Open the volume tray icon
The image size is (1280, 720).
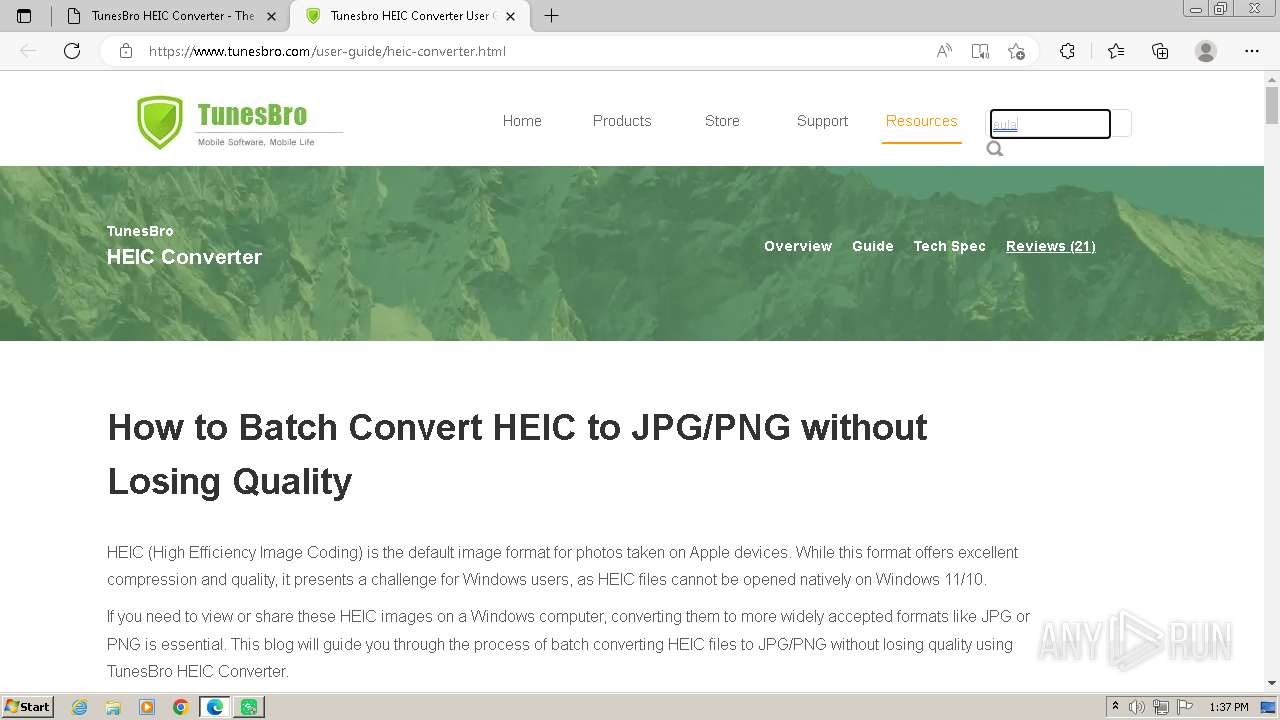pos(1137,707)
